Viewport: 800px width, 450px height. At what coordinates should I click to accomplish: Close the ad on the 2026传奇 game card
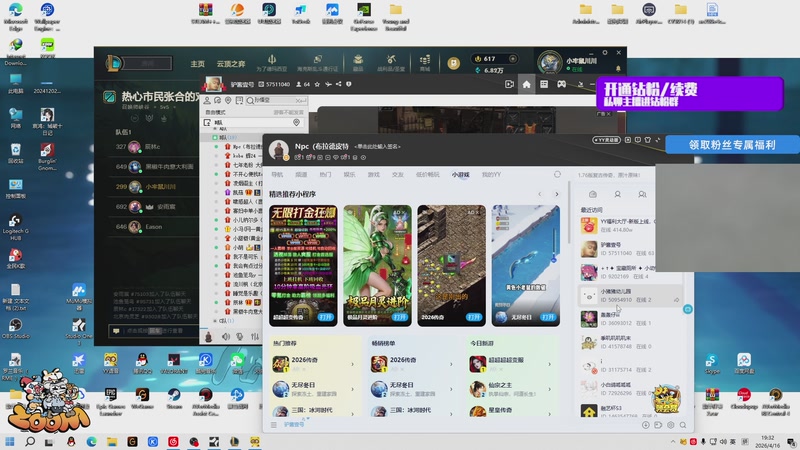pyautogui.click(x=476, y=212)
